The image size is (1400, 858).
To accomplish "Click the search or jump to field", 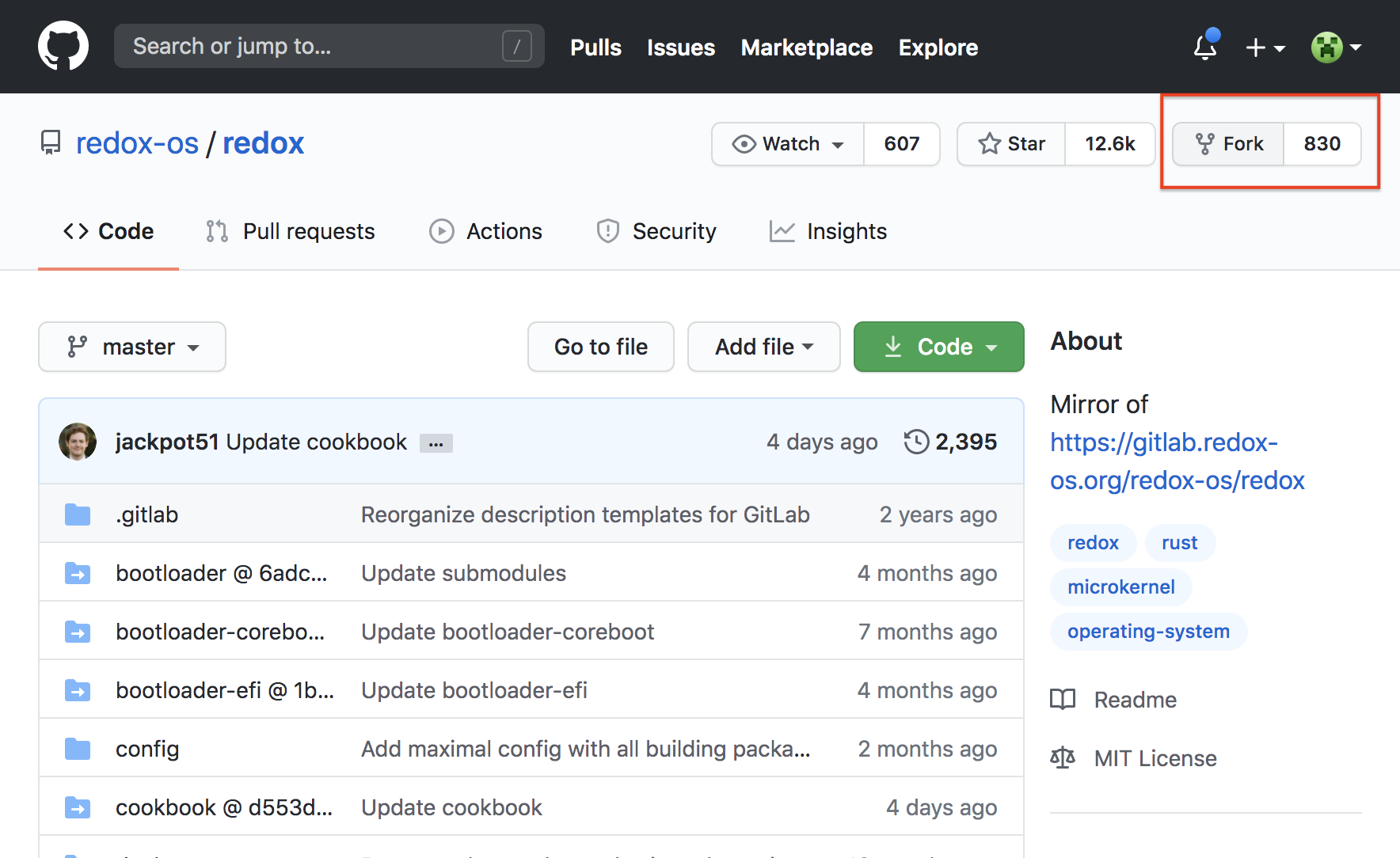I will tap(329, 46).
